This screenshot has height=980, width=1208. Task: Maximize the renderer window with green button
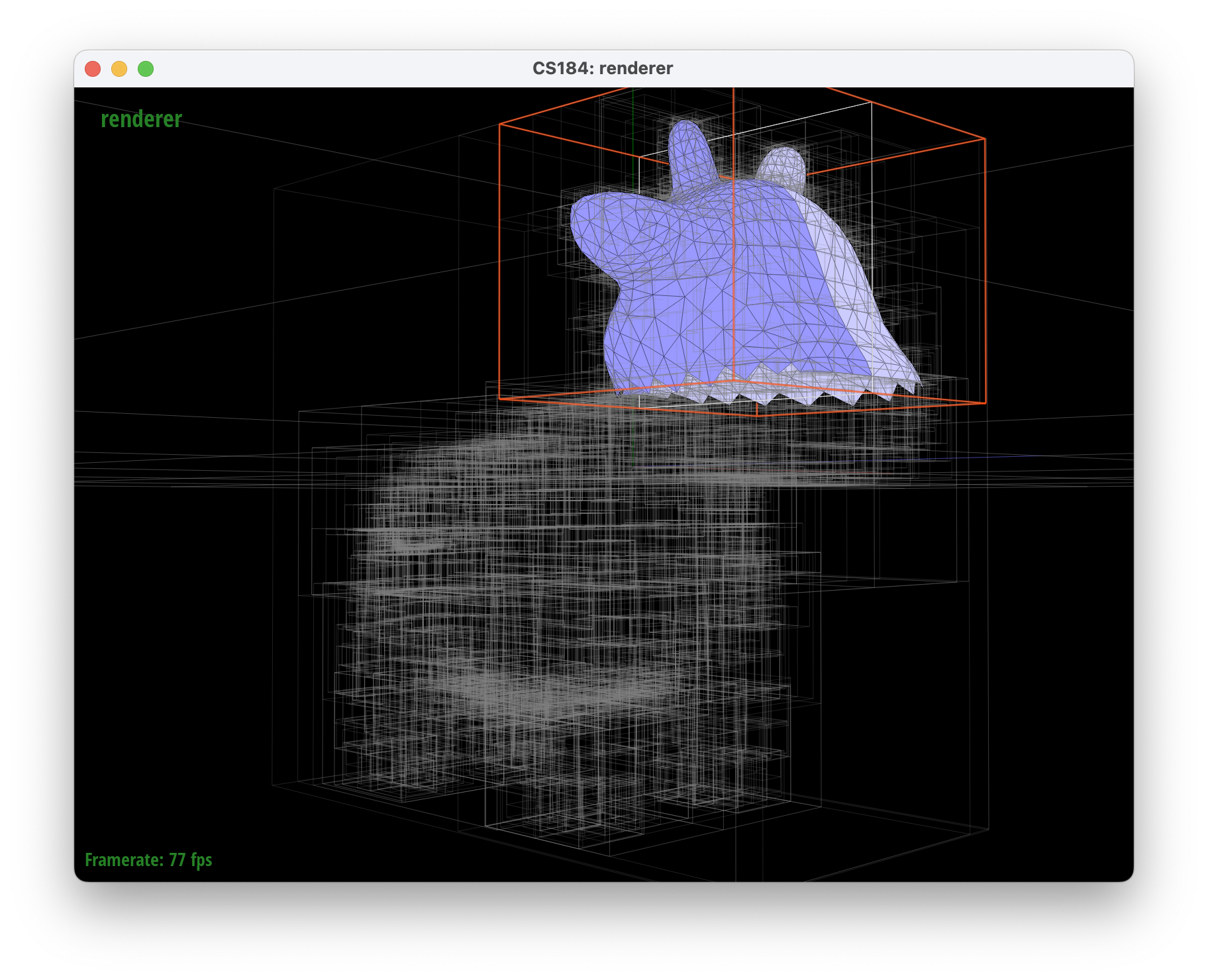(x=146, y=69)
